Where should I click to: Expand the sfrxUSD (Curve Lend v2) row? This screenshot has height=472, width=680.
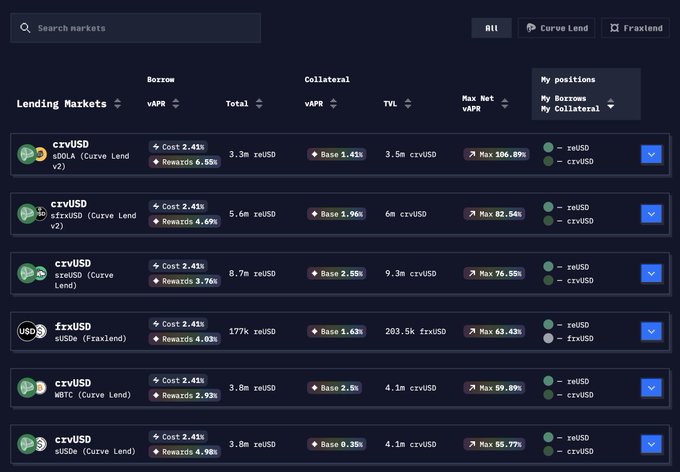point(651,214)
